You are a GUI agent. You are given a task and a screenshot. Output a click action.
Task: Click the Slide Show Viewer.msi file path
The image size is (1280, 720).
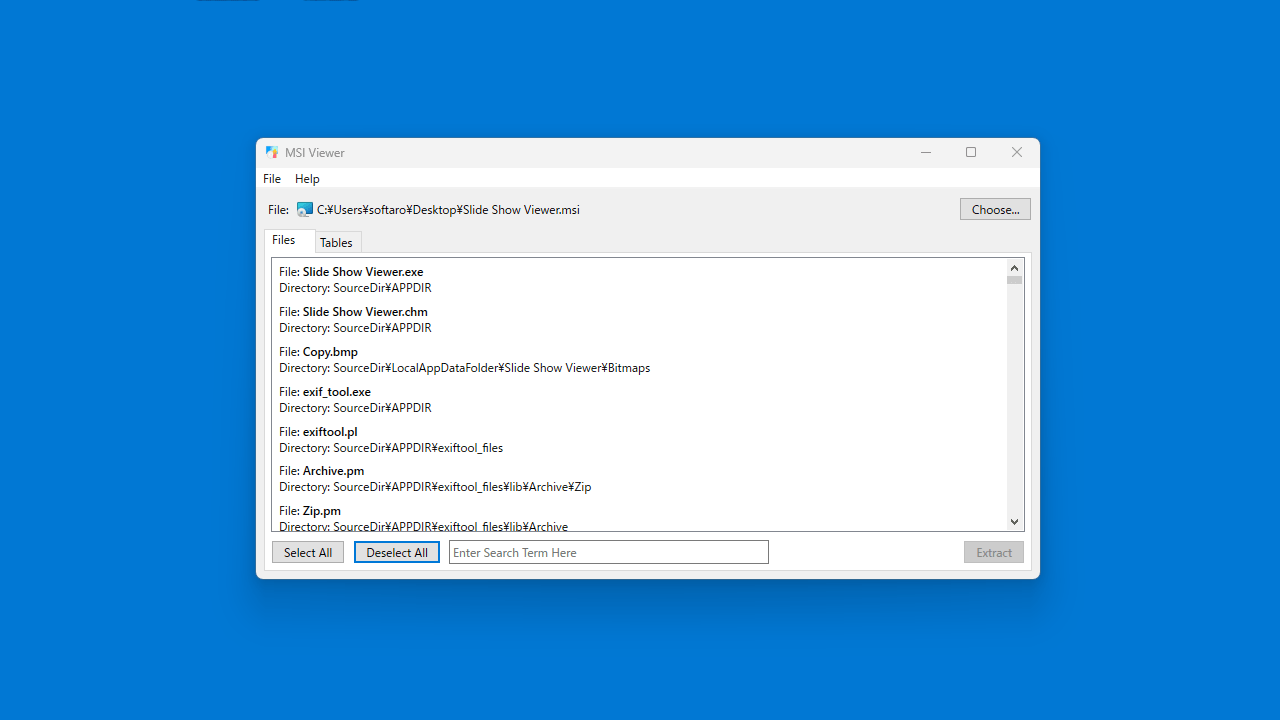pos(448,210)
